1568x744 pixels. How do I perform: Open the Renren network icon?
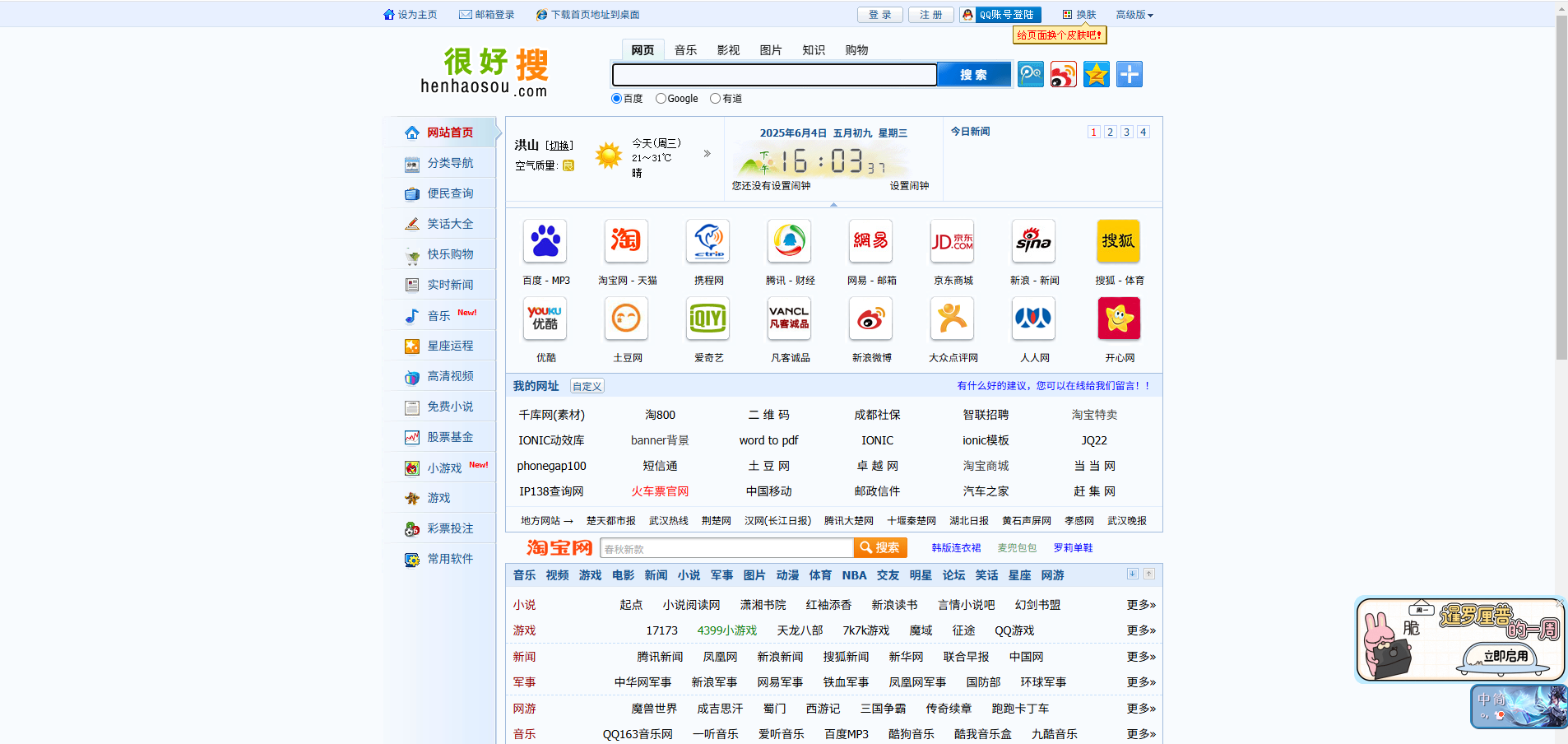pos(1033,318)
